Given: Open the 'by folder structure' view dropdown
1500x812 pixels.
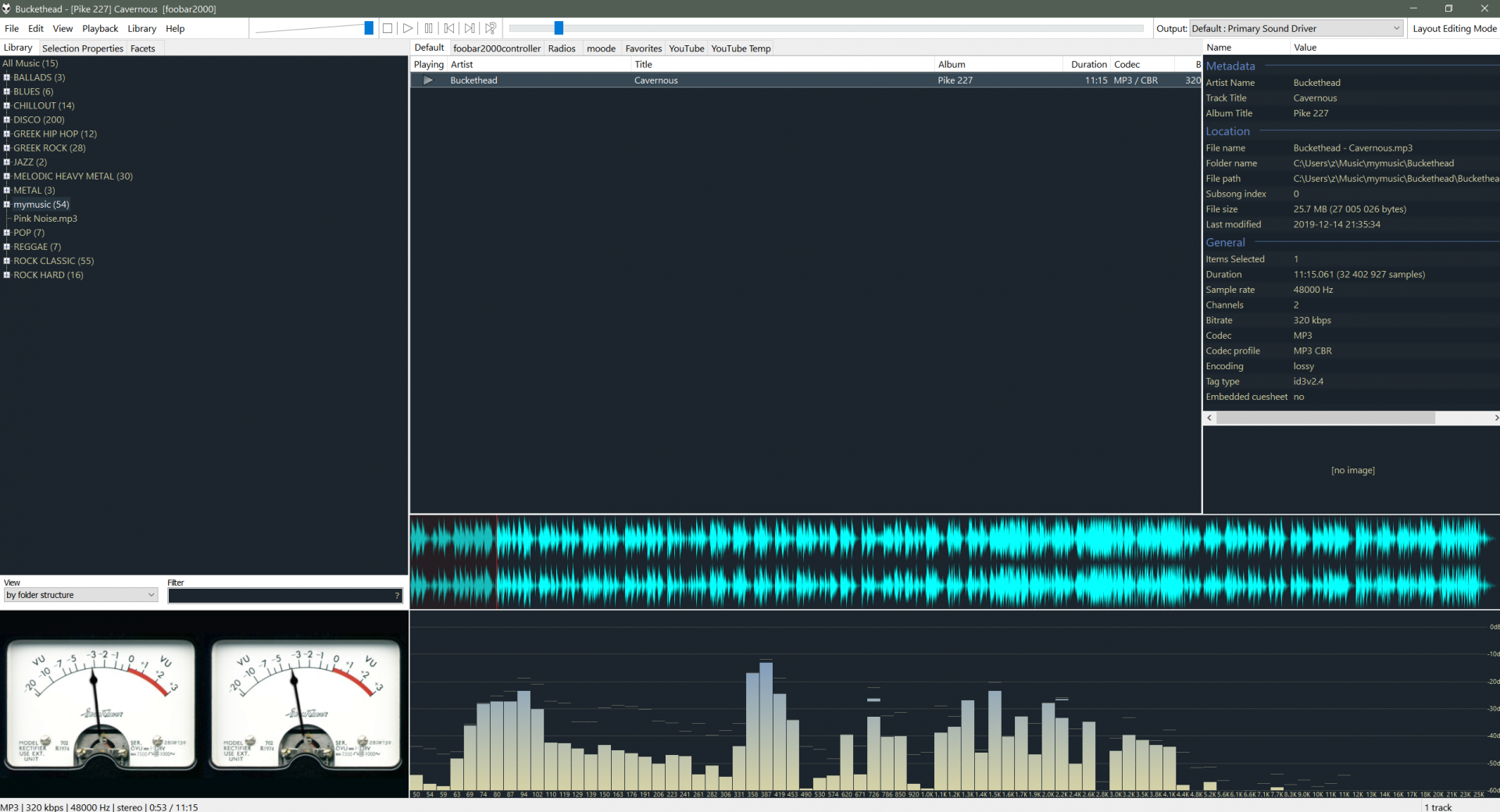Looking at the screenshot, I should tap(81, 595).
